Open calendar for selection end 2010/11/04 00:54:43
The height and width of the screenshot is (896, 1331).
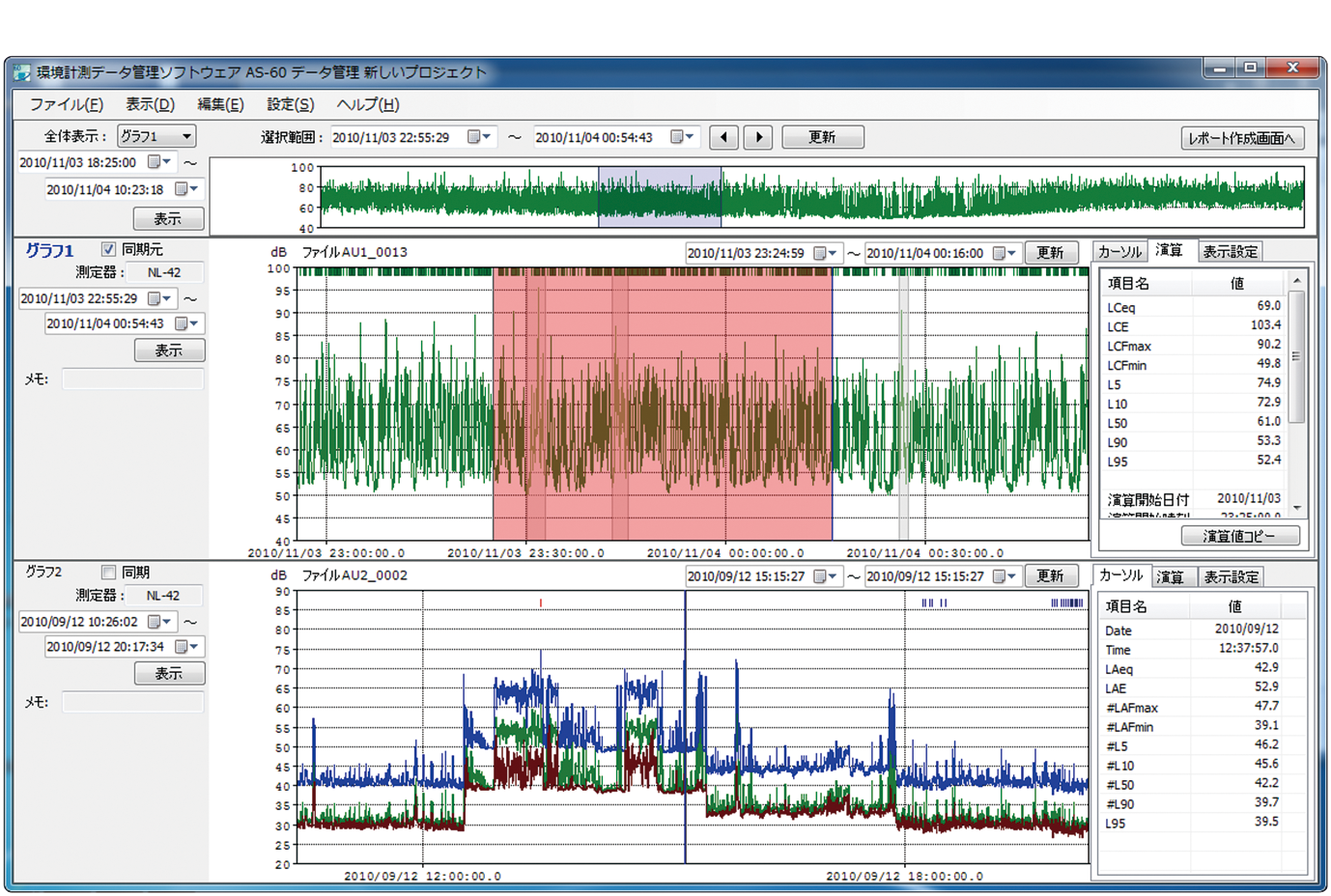682,137
